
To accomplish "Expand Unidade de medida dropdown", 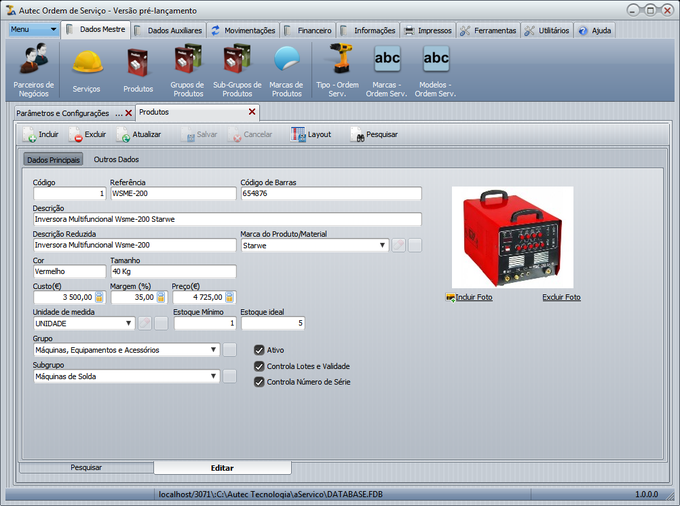I will click(128, 323).
